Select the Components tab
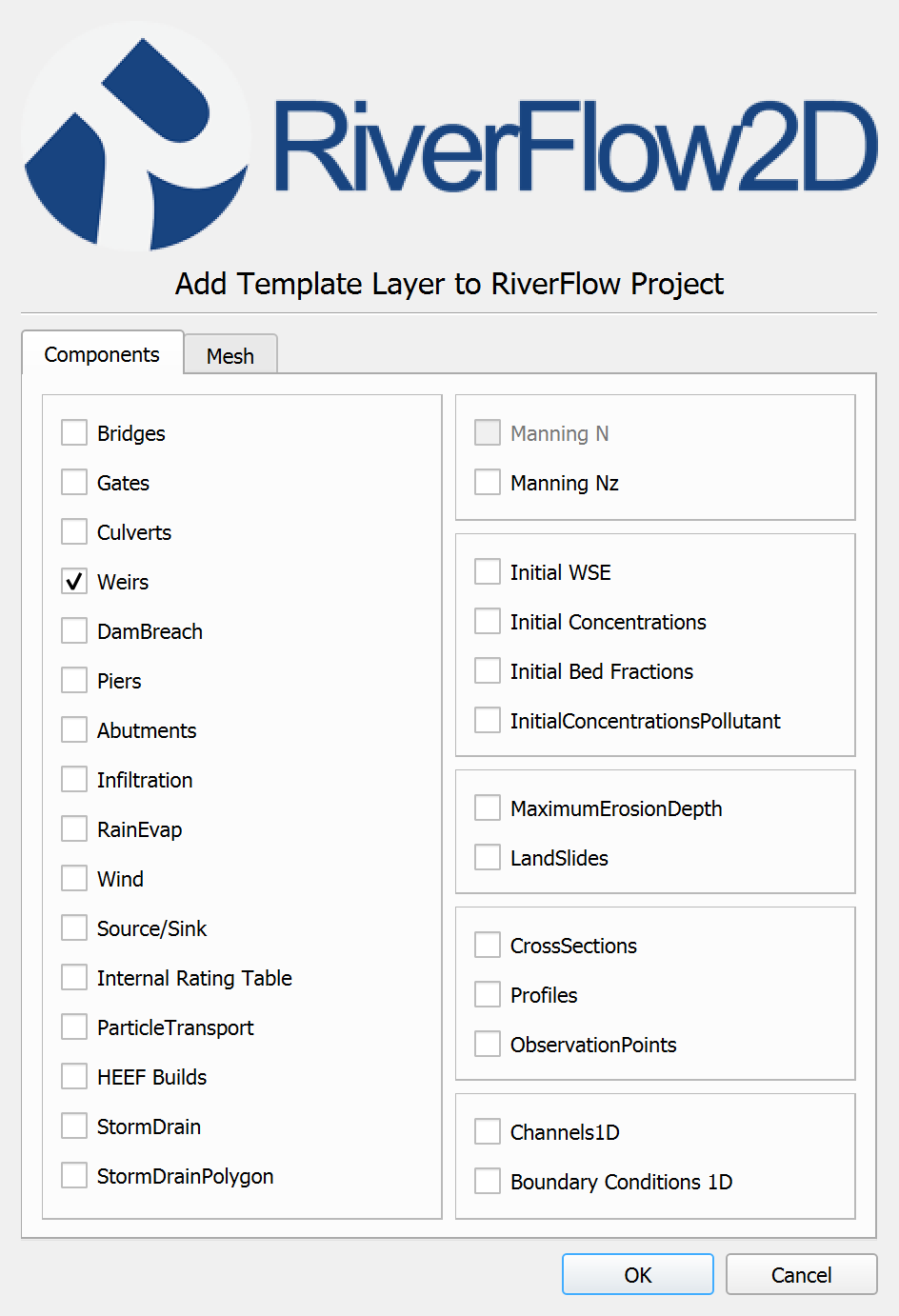This screenshot has width=899, height=1316. click(x=102, y=353)
